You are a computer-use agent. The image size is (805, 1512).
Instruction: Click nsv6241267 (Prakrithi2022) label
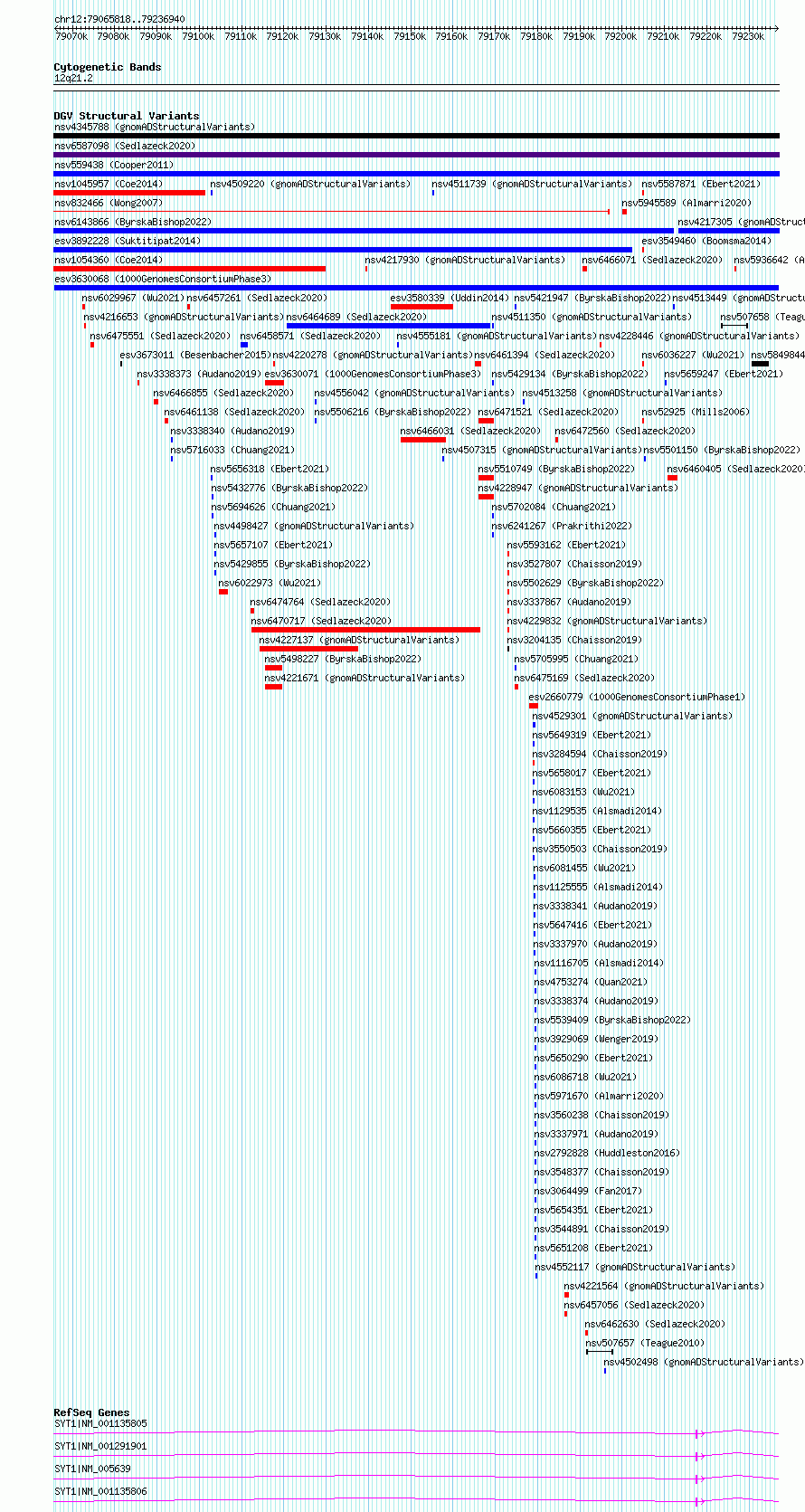[x=562, y=527]
